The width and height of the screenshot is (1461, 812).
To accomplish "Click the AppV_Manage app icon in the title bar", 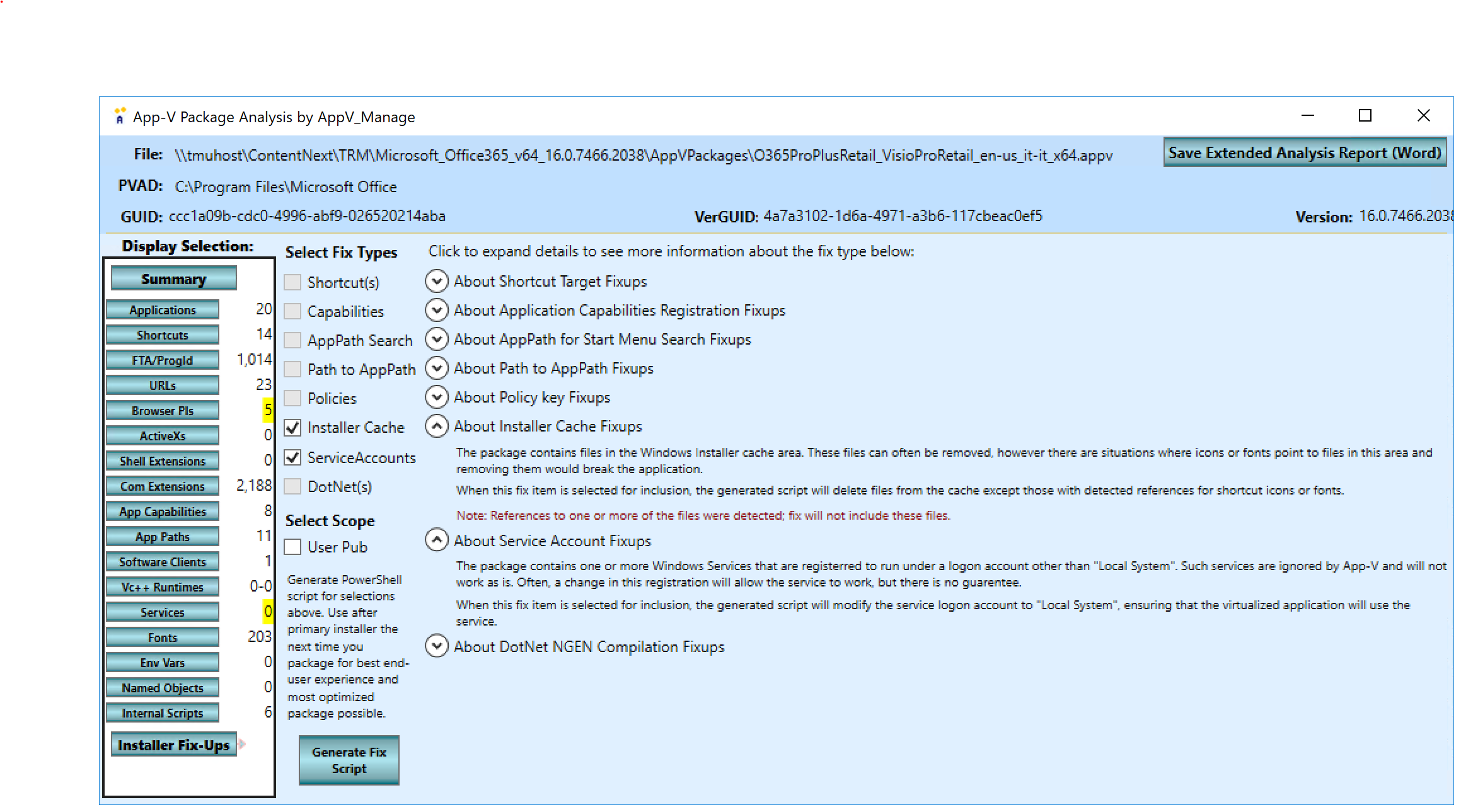I will [120, 116].
